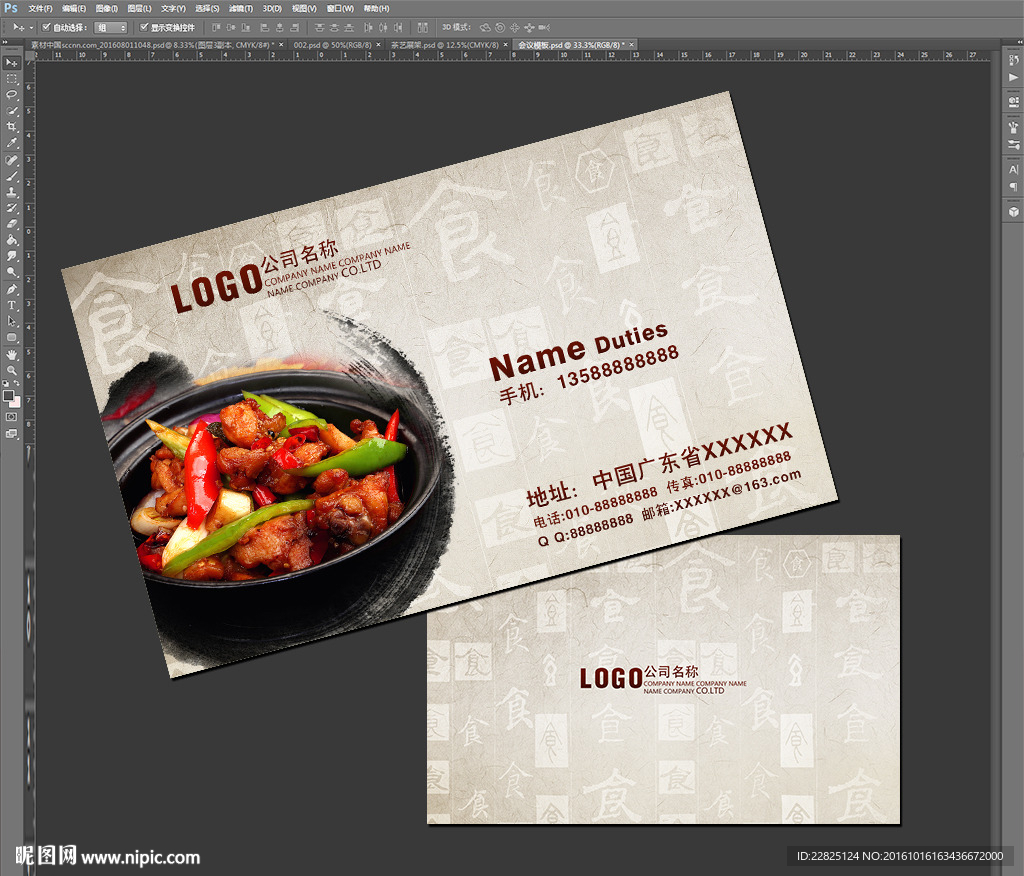Open the 文字(Y) menu
This screenshot has width=1024, height=876.
click(x=173, y=8)
